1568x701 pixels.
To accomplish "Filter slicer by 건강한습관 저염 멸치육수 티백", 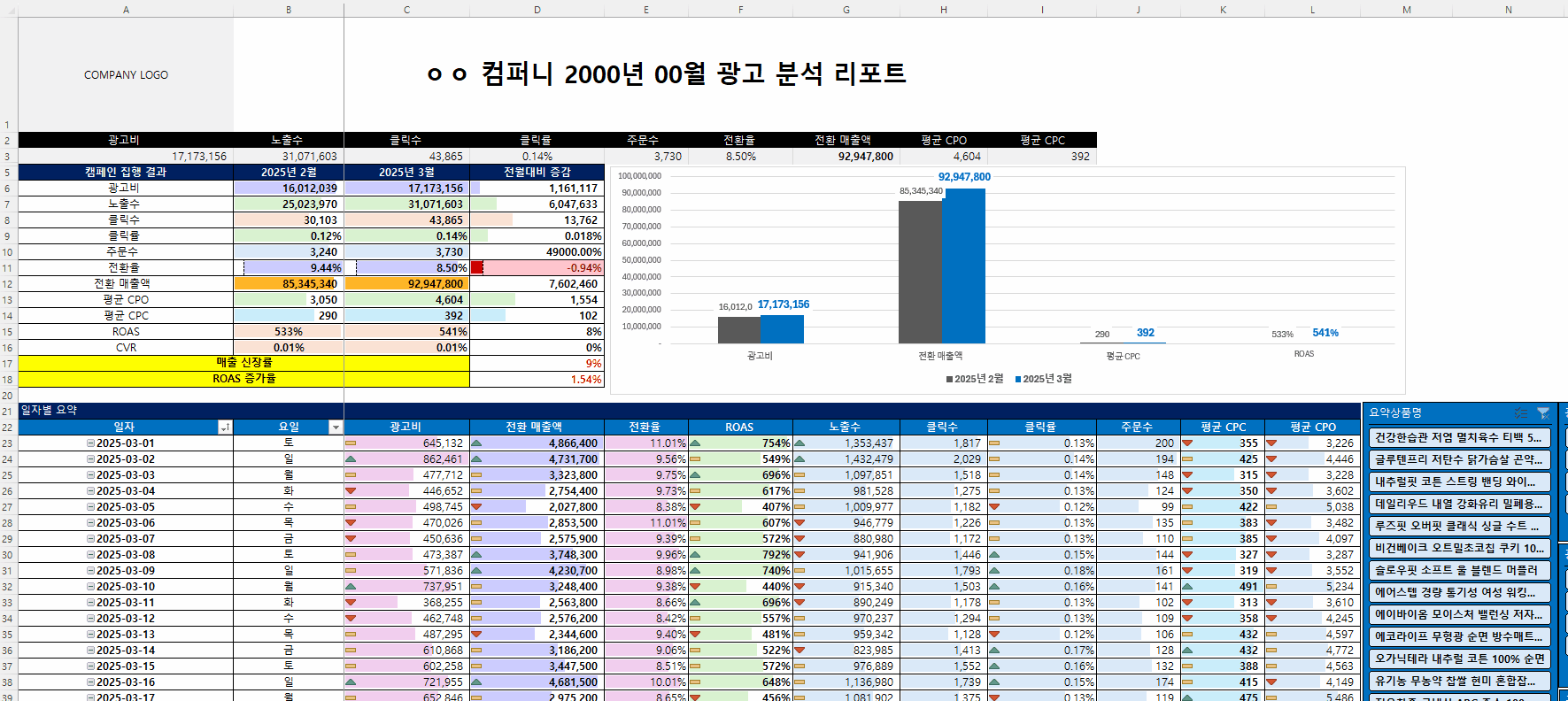I will coord(1459,437).
